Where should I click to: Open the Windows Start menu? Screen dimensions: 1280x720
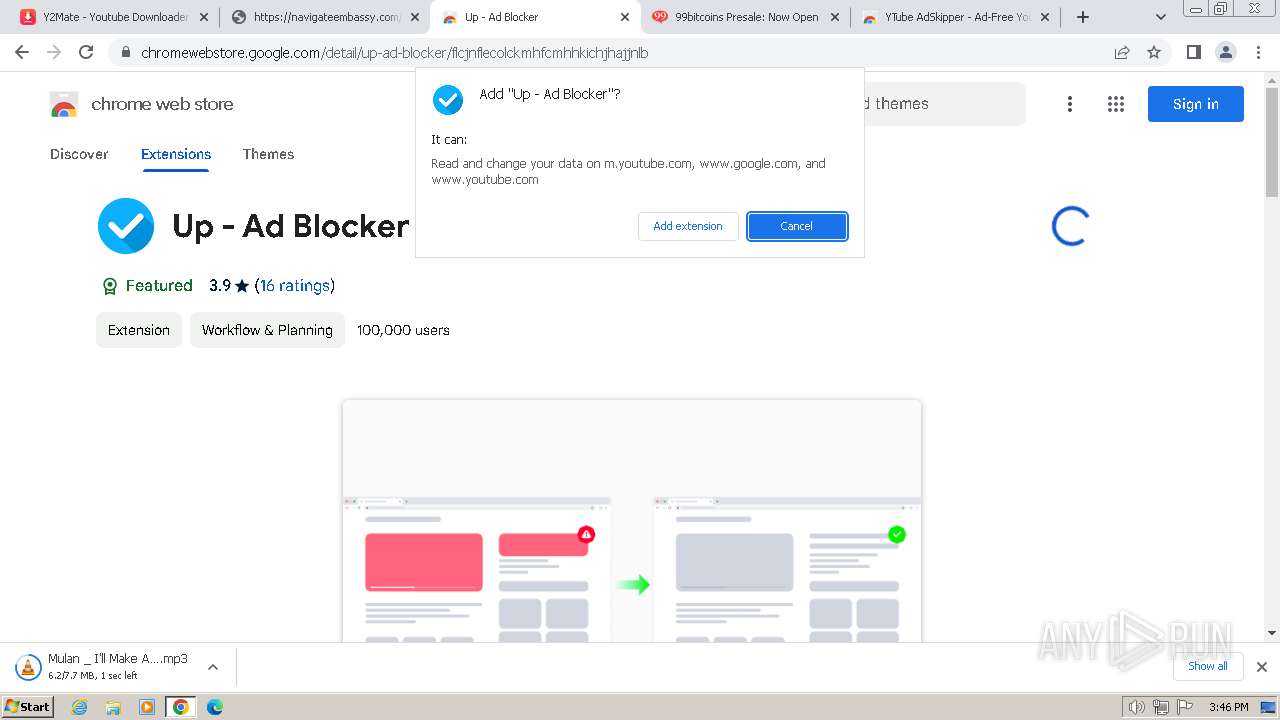click(x=28, y=707)
